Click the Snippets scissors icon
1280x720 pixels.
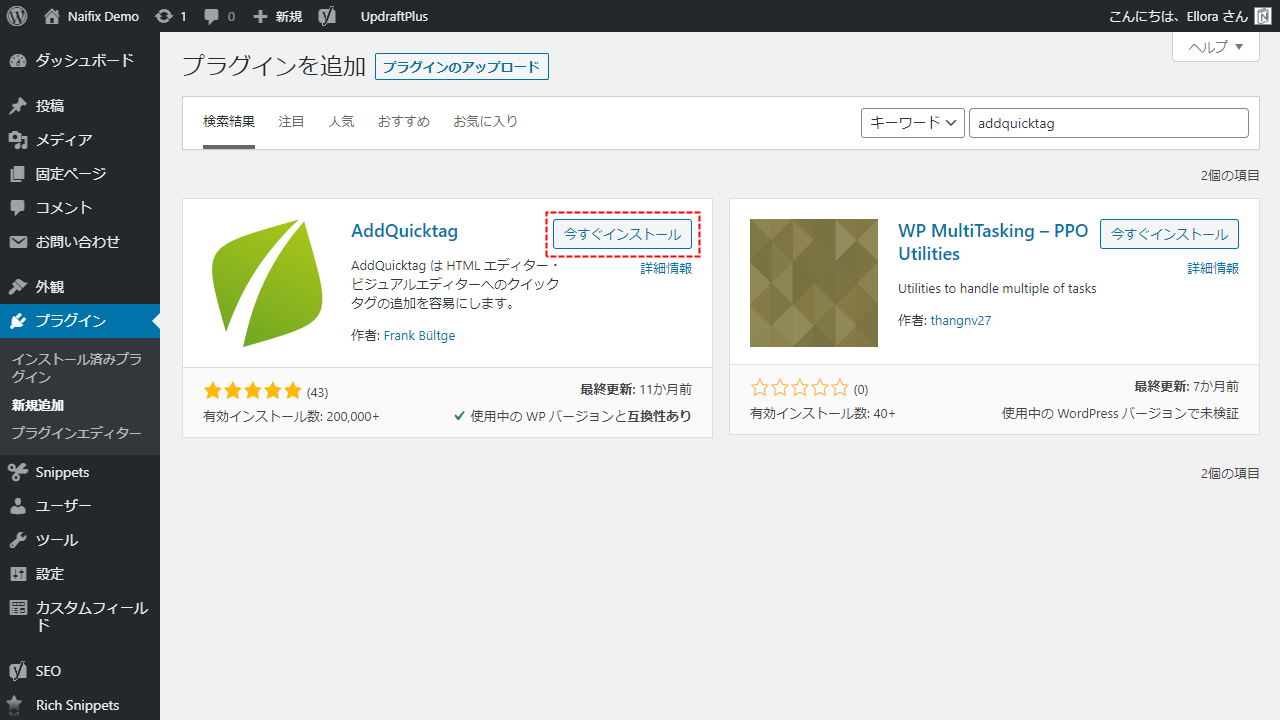click(x=18, y=472)
